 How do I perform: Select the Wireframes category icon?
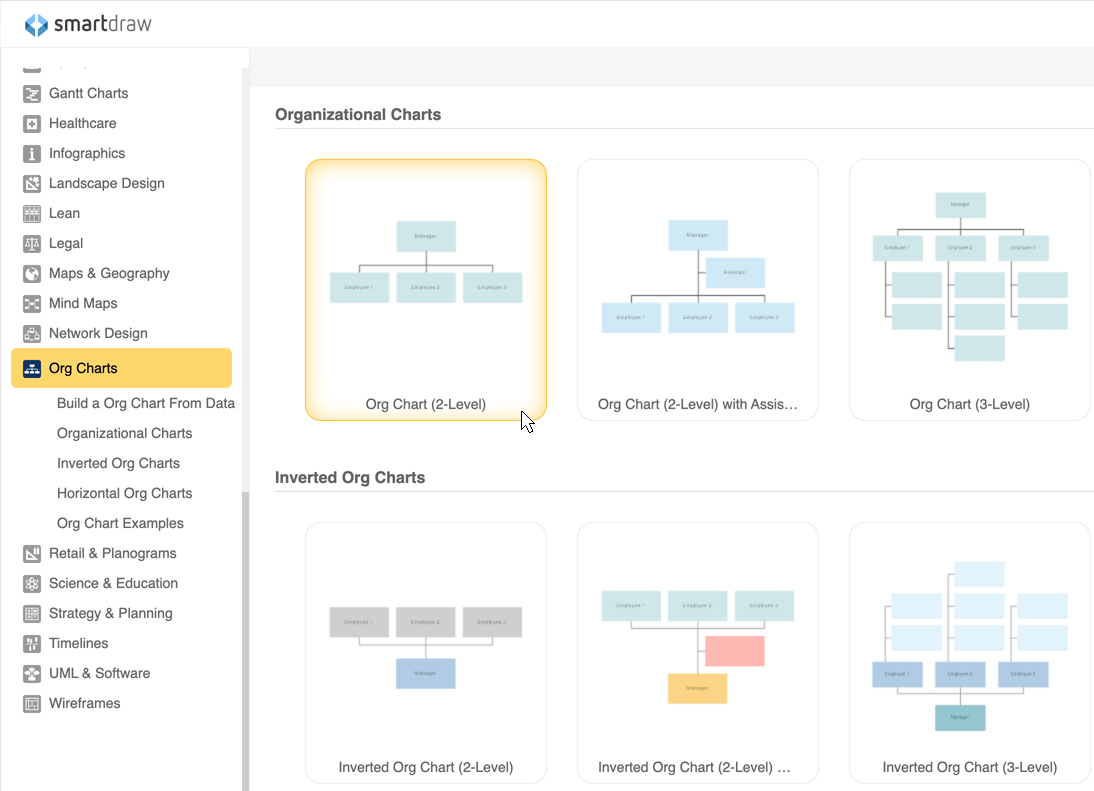tap(31, 703)
